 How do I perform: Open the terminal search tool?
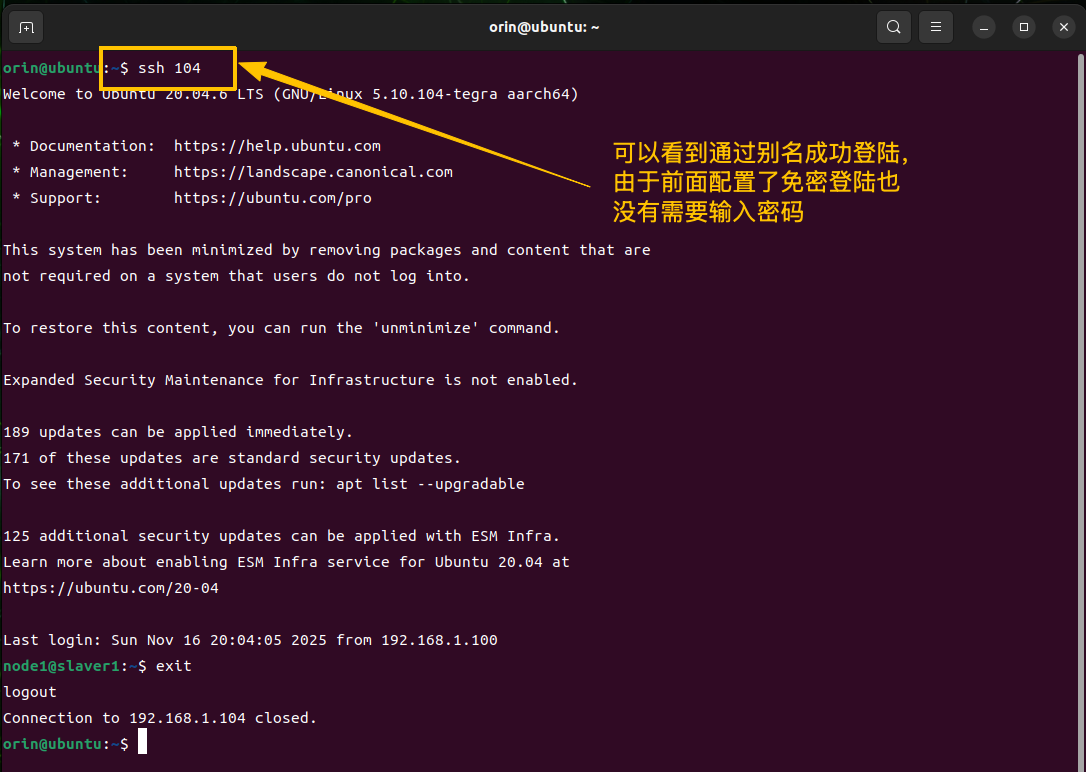click(894, 28)
